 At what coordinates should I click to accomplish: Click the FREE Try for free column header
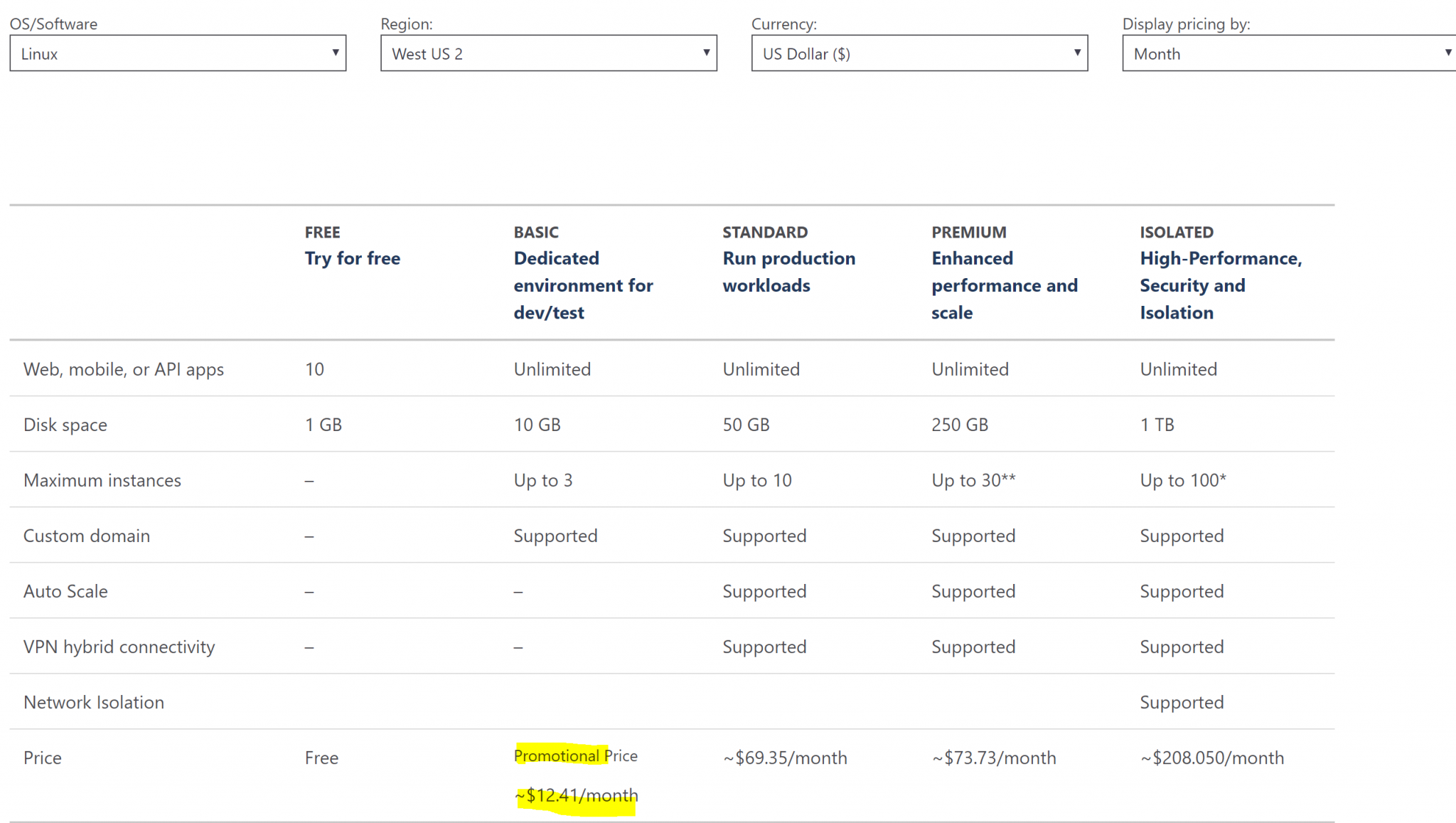pos(352,245)
